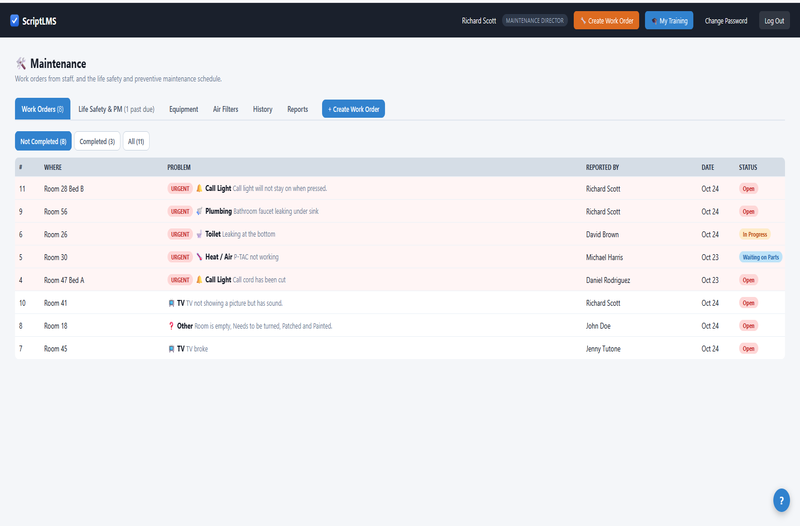800x526 pixels.
Task: Click the Maintenance Director role badge
Action: [535, 20]
